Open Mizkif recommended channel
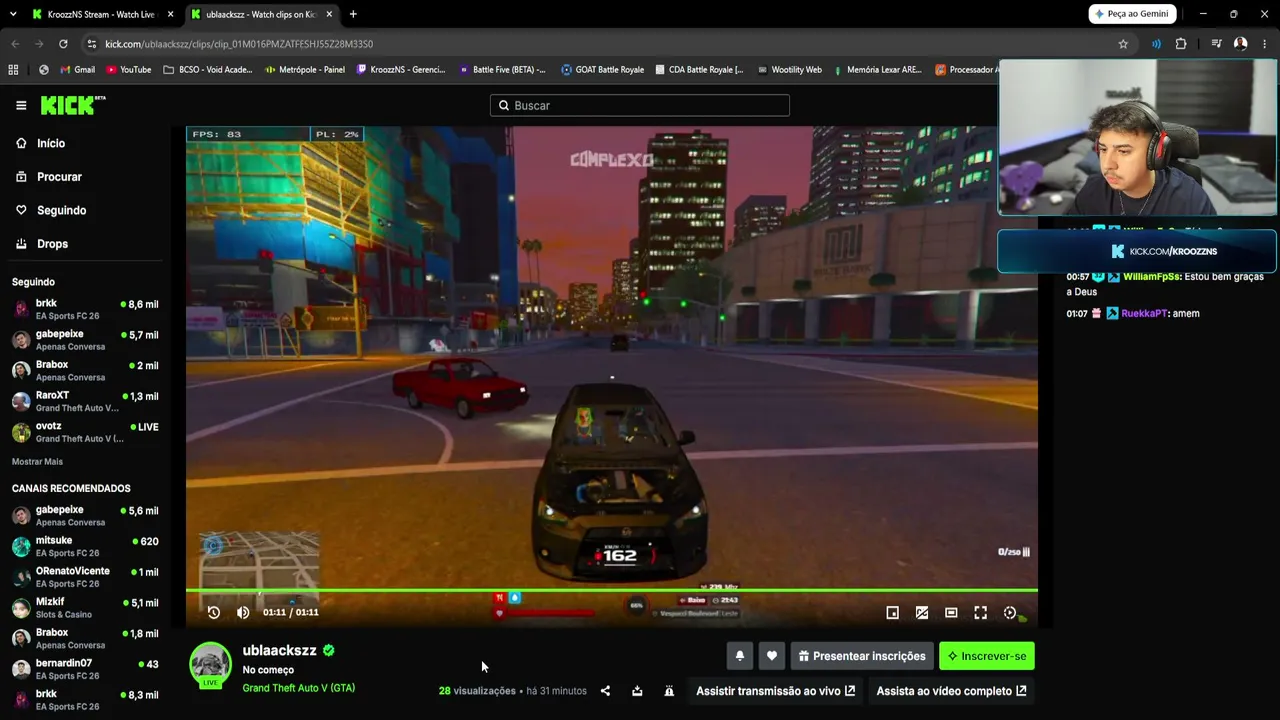The height and width of the screenshot is (720, 1280). [x=85, y=608]
